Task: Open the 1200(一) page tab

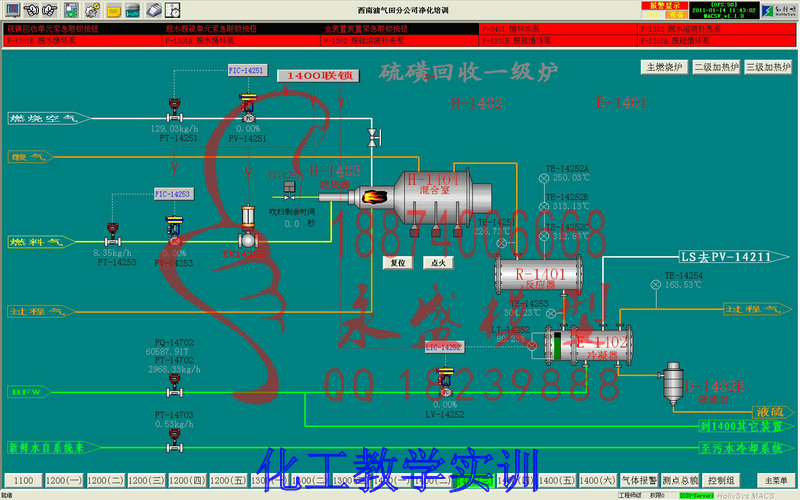Action: [64, 481]
